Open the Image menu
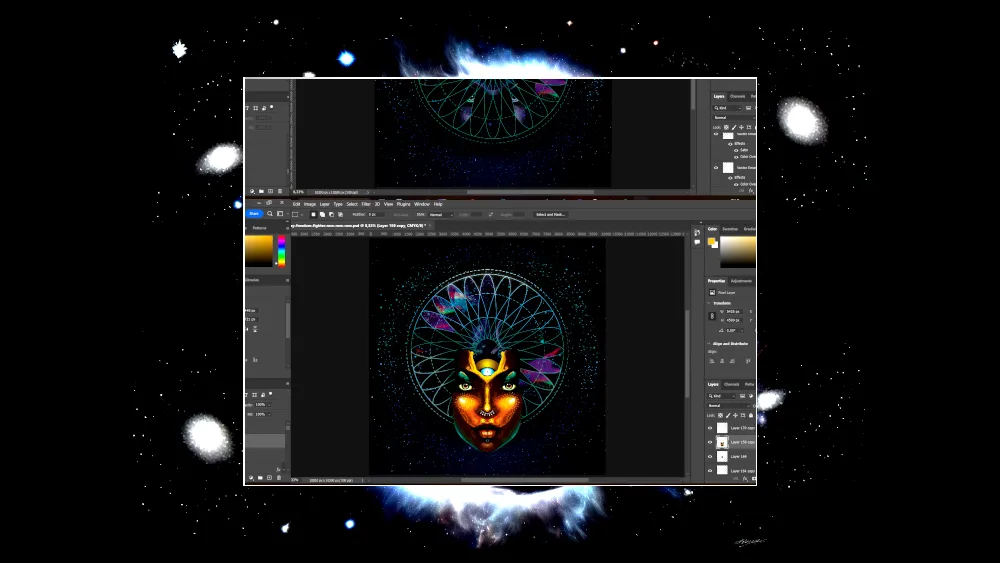The image size is (1000, 563). (310, 204)
